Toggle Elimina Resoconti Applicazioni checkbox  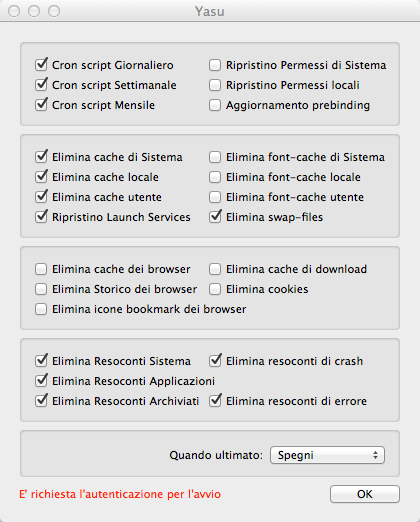[41, 381]
